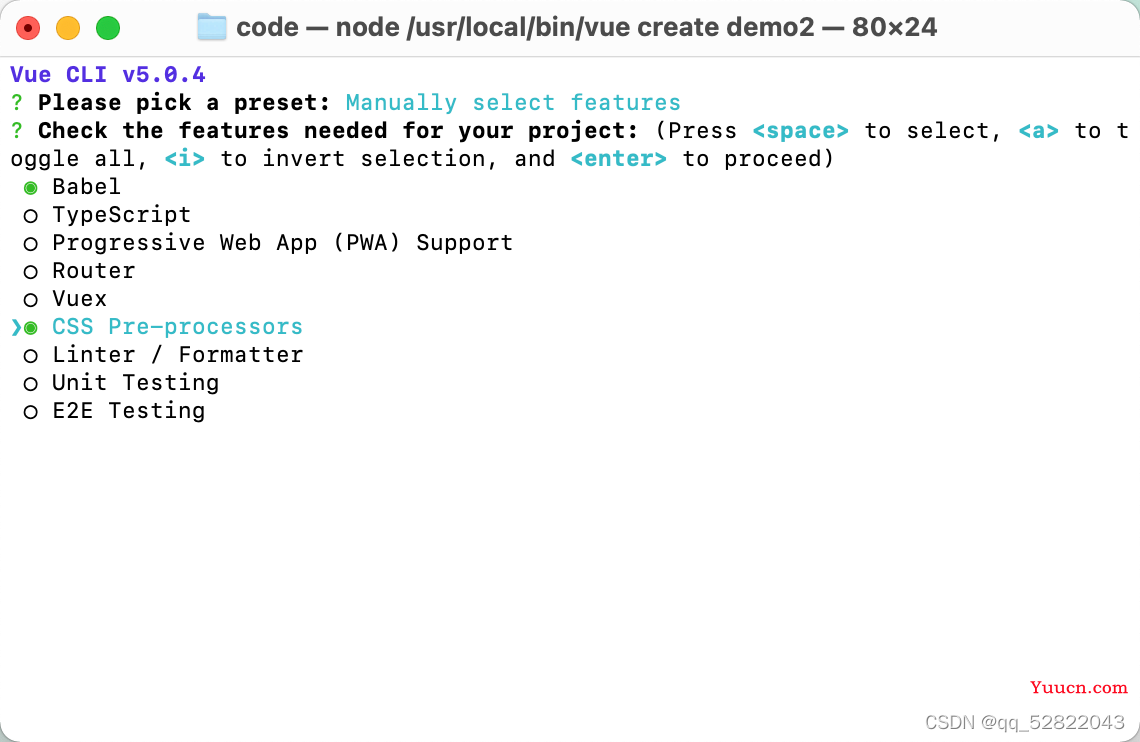Click "Progressive Web App (PWA) Support" text
Viewport: 1140px width, 742px height.
283,243
